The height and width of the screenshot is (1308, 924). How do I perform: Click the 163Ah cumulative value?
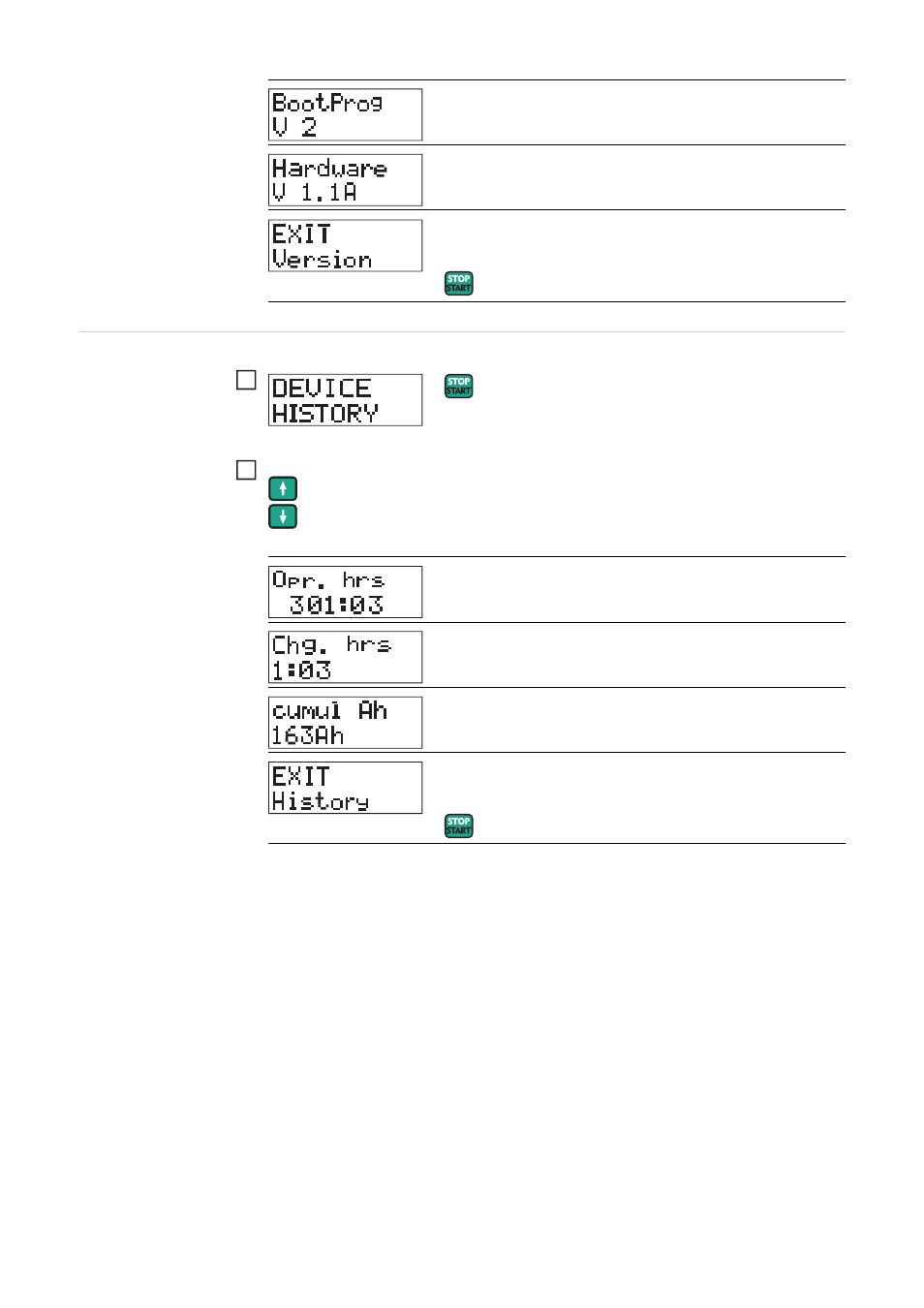(308, 736)
